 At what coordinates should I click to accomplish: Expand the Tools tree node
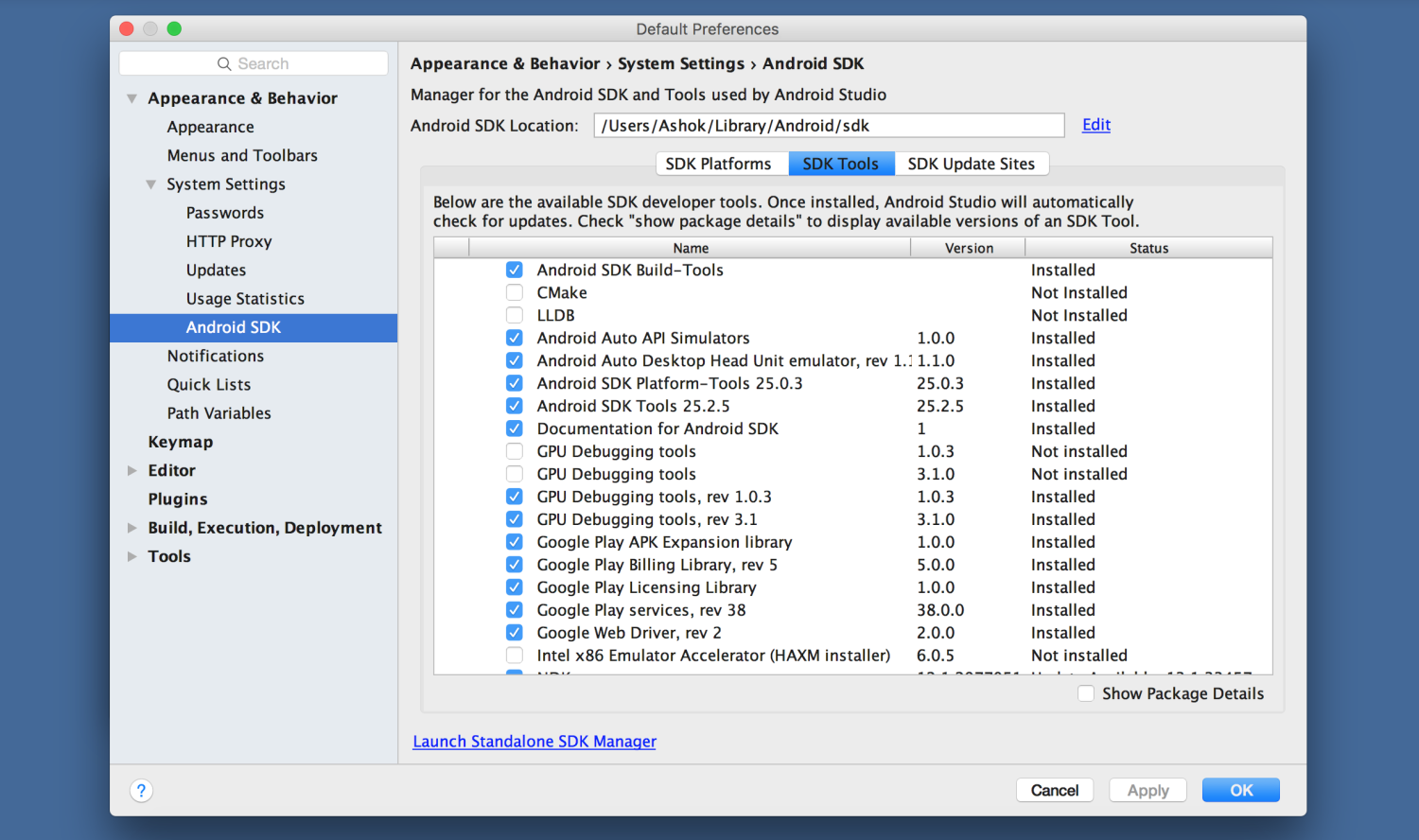[132, 556]
